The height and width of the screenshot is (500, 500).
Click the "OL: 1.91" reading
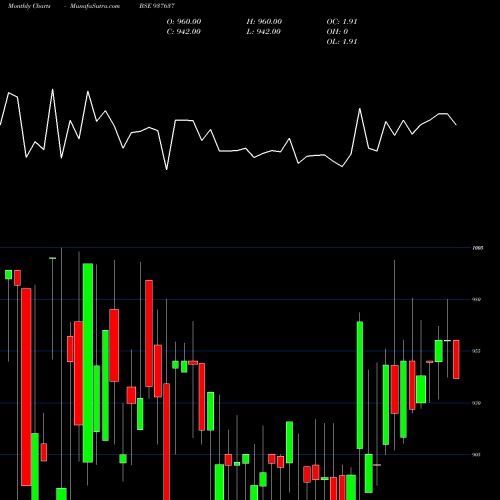point(342,42)
